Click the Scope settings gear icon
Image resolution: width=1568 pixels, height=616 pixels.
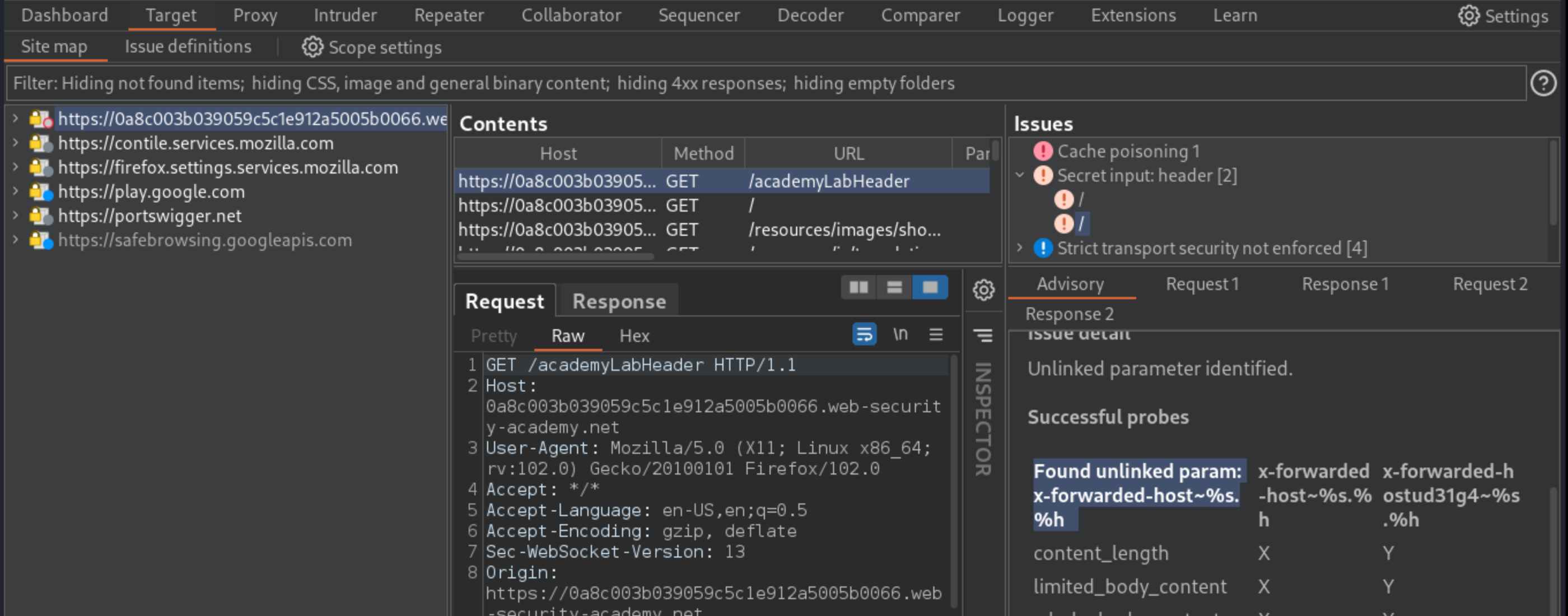pos(312,47)
